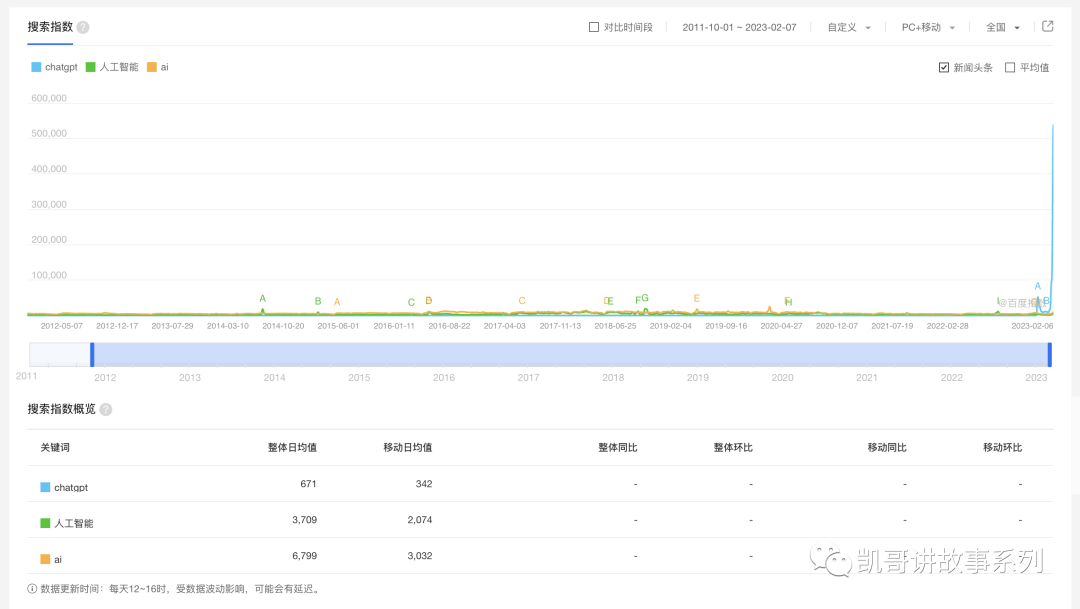Image resolution: width=1080 pixels, height=609 pixels.
Task: Toggle chatgpt series in chart legend
Action: 54,67
